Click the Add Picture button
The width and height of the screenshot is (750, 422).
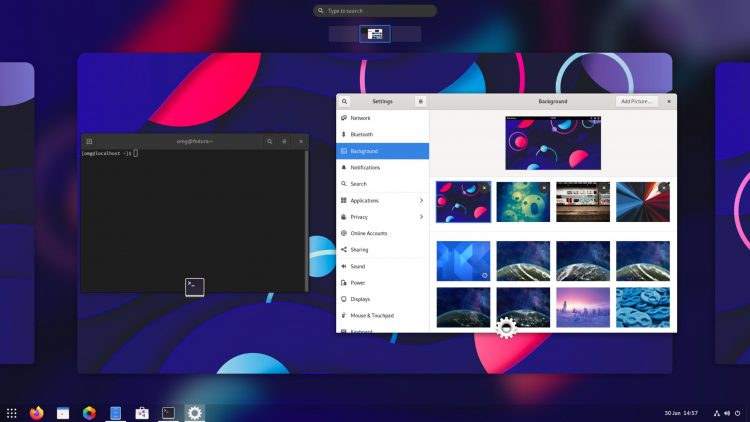pos(636,101)
